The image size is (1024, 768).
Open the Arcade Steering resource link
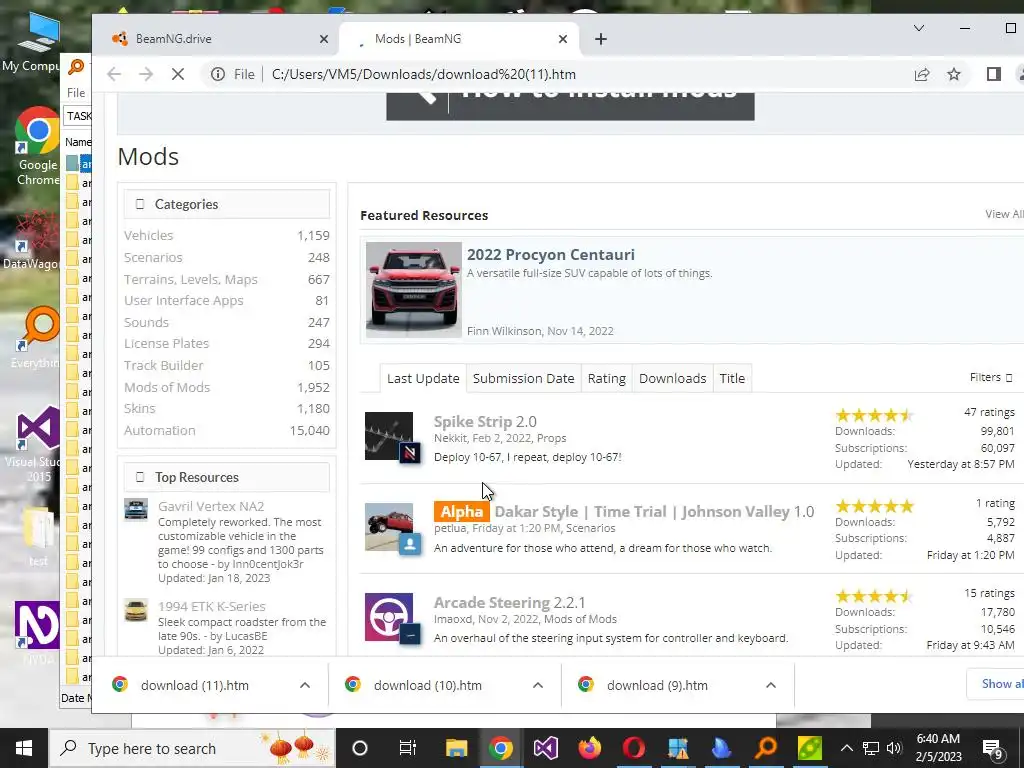click(x=492, y=603)
